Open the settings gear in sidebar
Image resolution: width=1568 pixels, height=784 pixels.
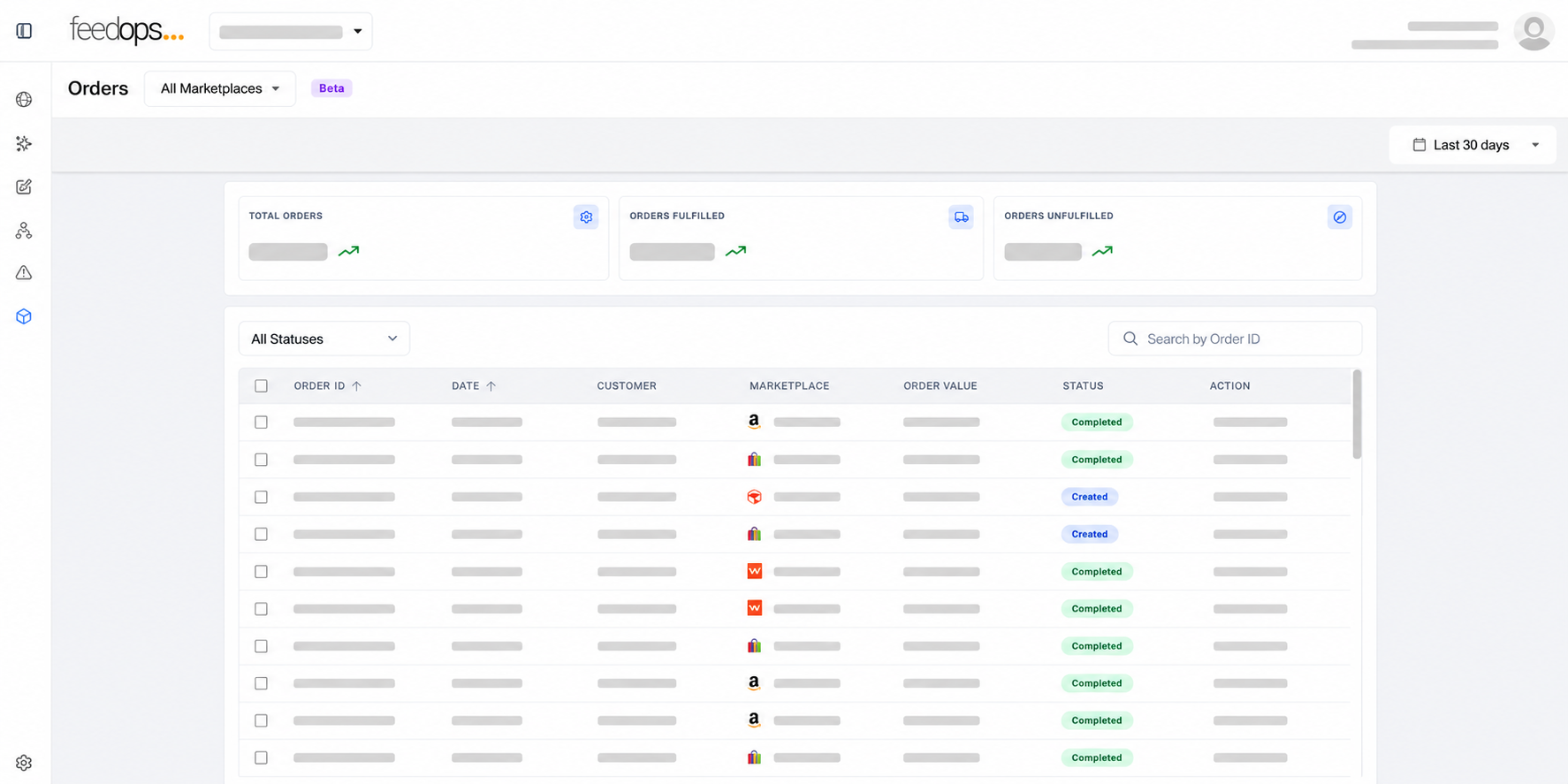tap(24, 763)
